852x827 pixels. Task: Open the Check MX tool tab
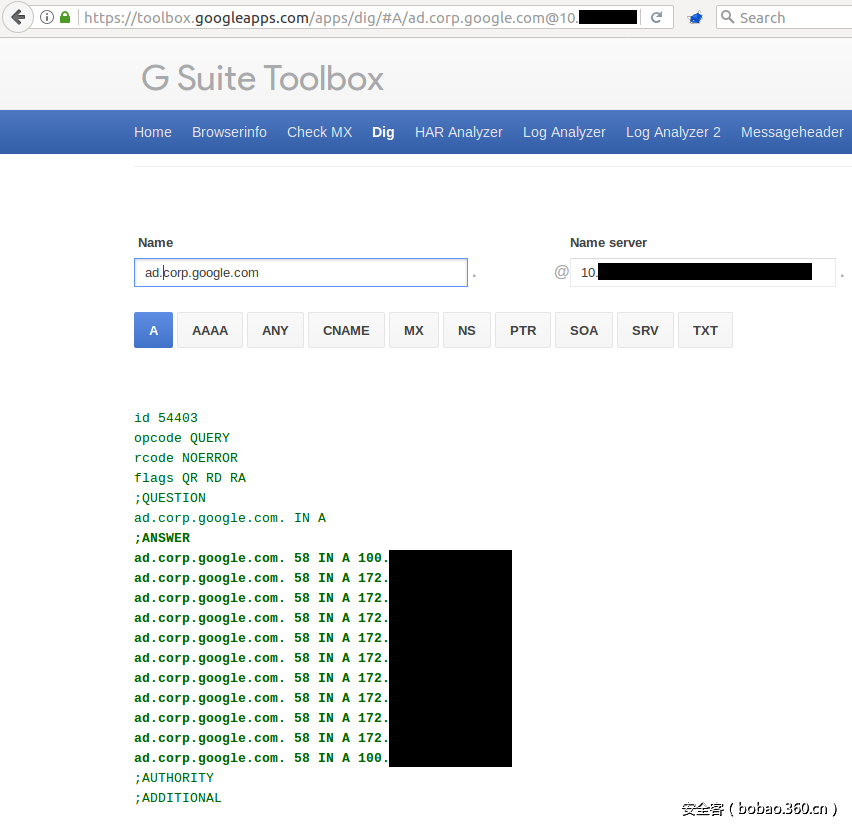pos(319,132)
